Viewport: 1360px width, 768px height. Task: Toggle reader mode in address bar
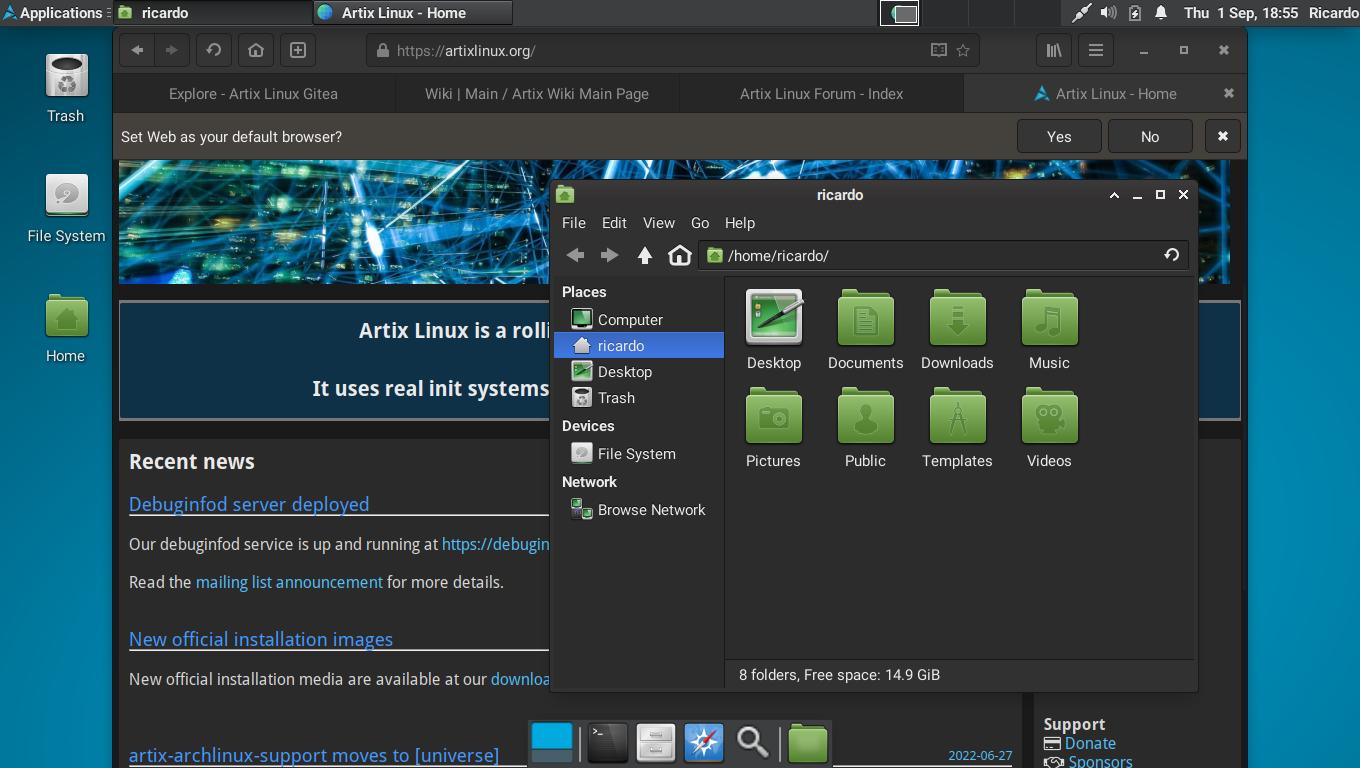(x=938, y=50)
